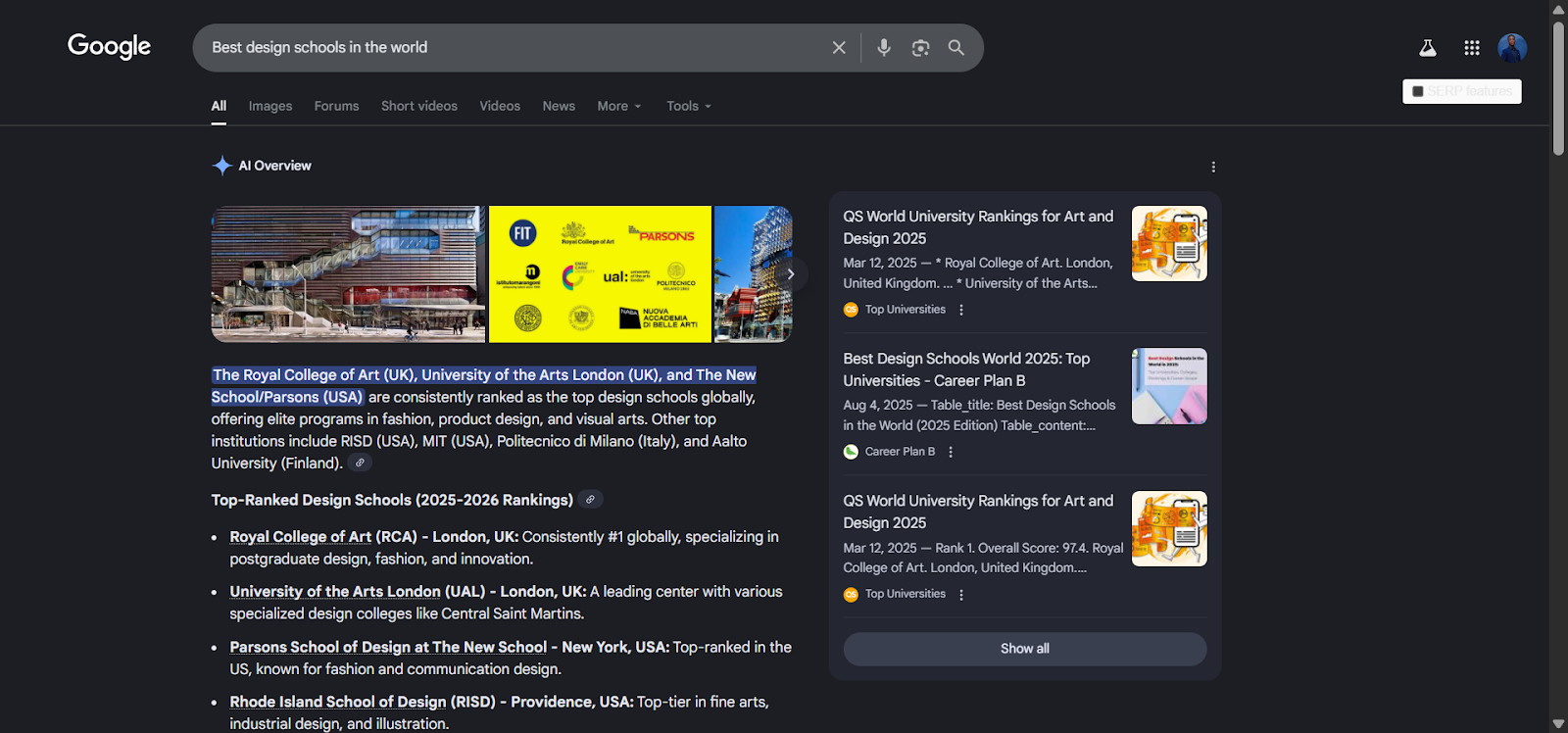Click the magnifying glass search button

(x=956, y=48)
